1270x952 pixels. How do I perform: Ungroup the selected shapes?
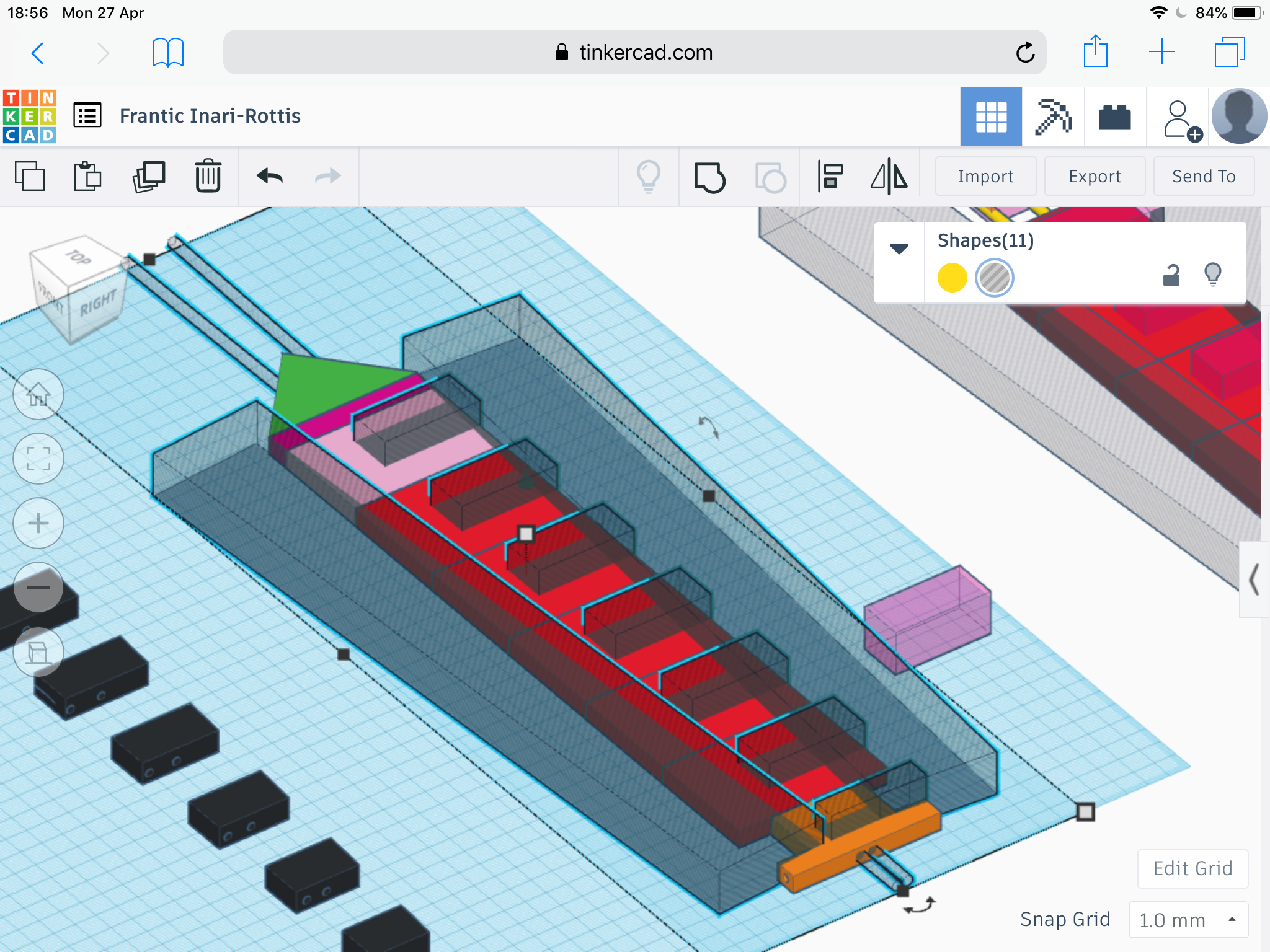[770, 177]
